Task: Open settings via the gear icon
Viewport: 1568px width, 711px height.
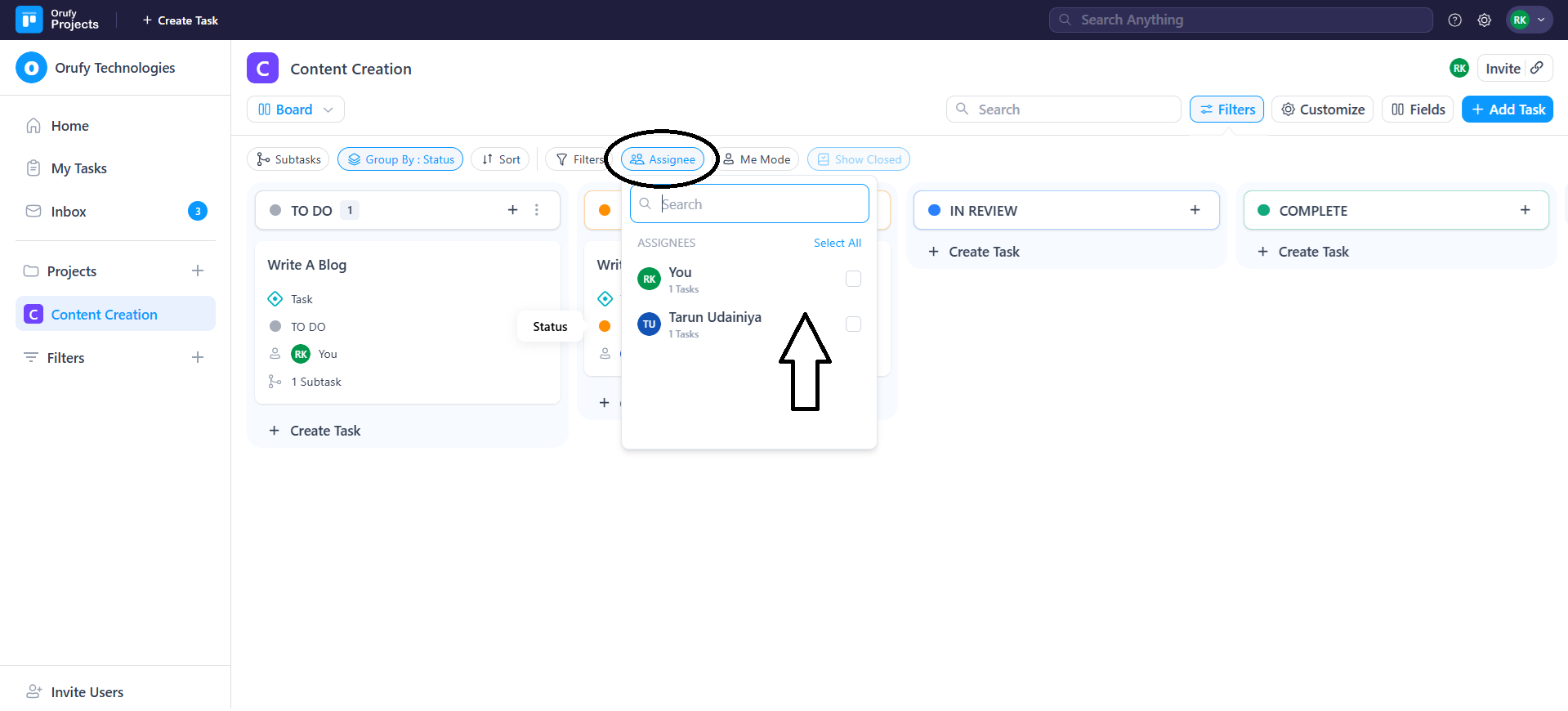Action: tap(1484, 20)
